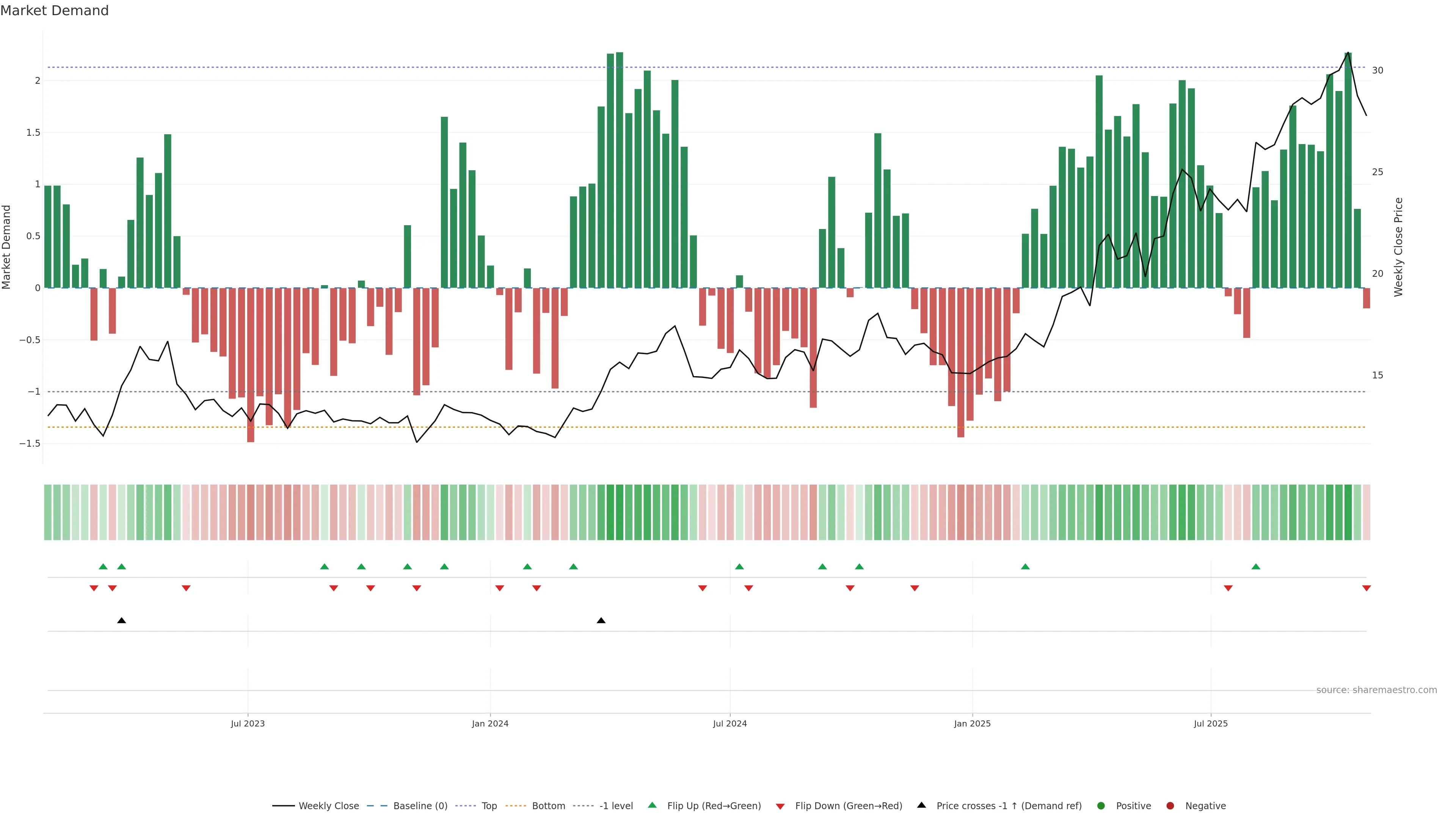Click the rightmost red flip-down marker

coord(1366,588)
